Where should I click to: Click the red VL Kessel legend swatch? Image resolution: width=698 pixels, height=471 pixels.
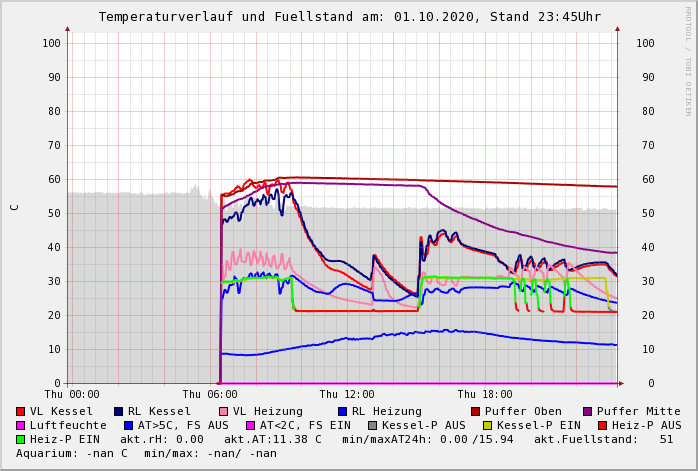coord(21,411)
